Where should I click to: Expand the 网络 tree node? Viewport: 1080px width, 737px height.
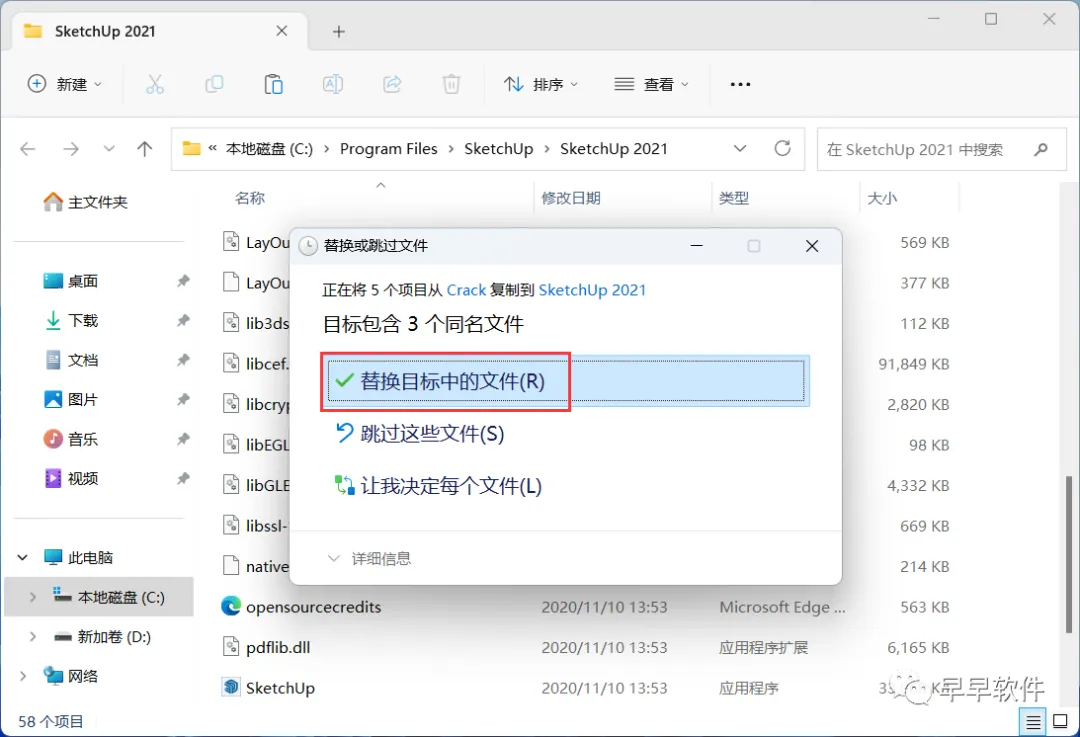[23, 676]
